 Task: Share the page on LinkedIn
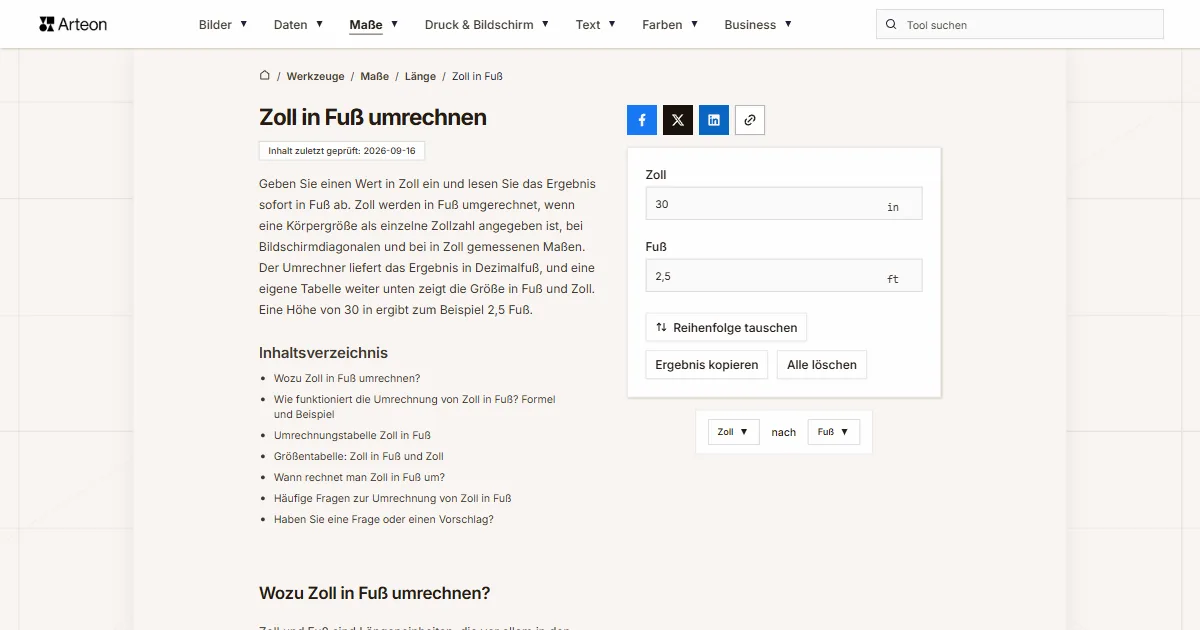tap(714, 120)
